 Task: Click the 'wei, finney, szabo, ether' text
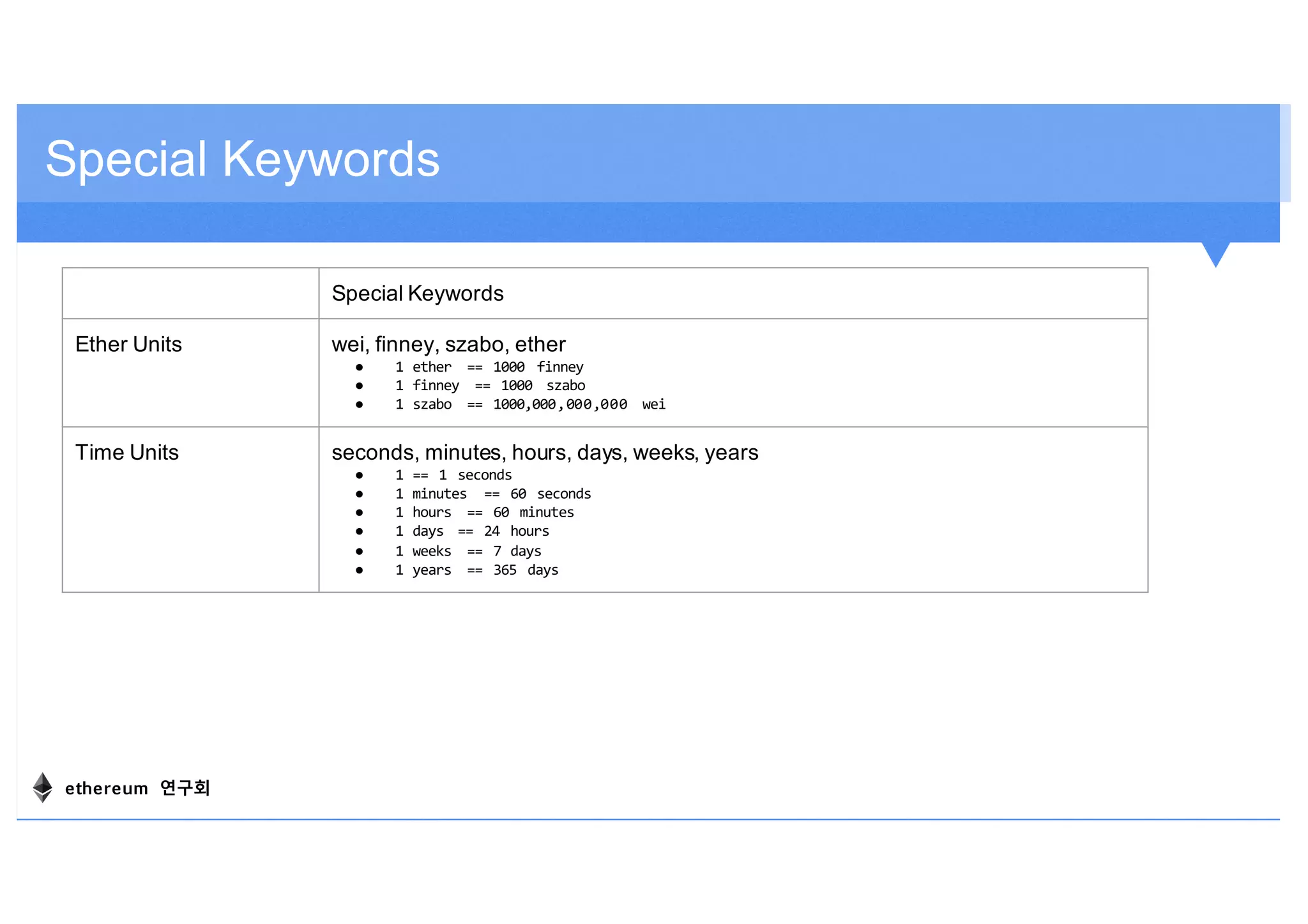click(x=448, y=344)
